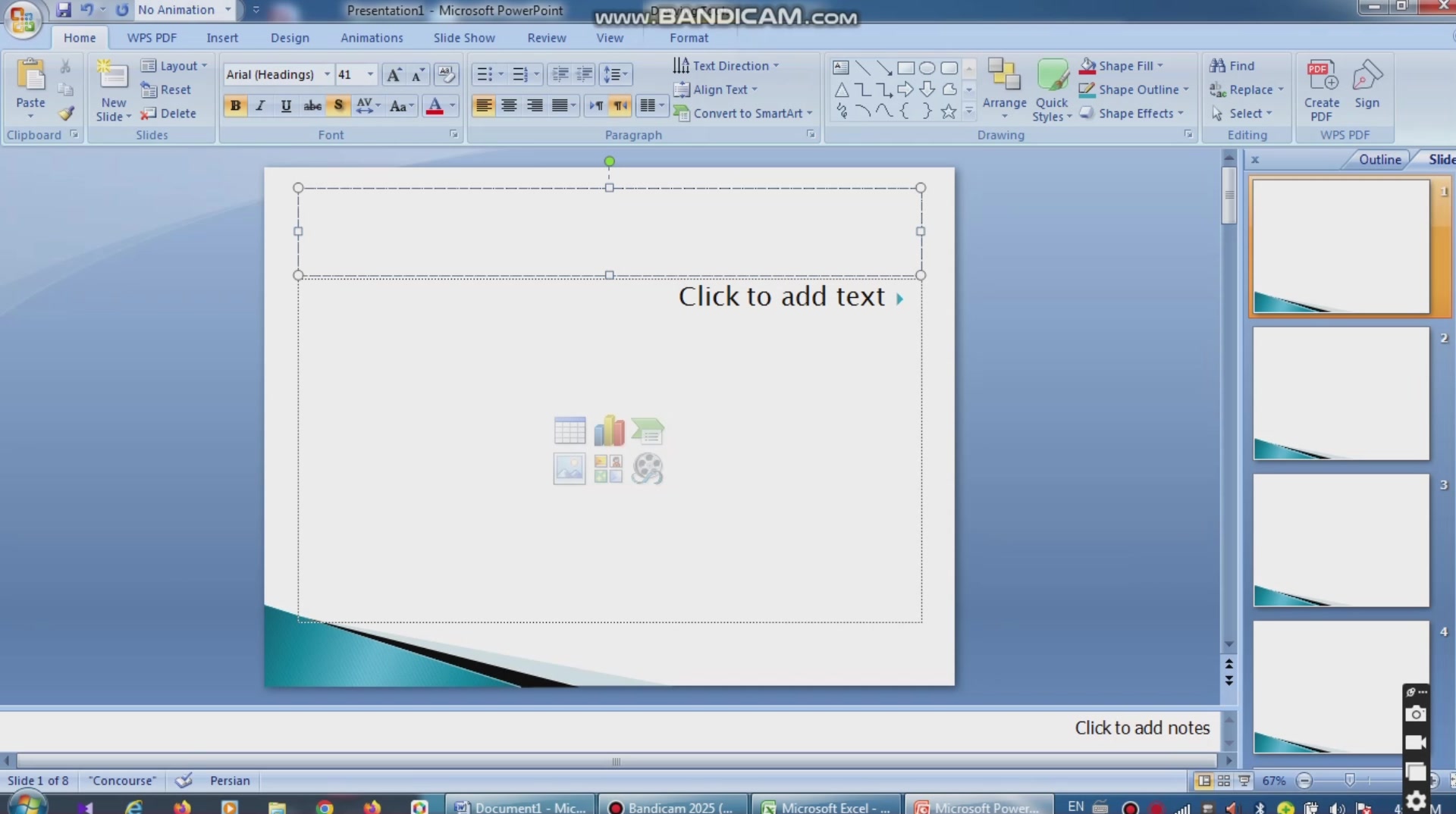Open the Review ribbon tab
This screenshot has width=1456, height=814.
click(547, 38)
